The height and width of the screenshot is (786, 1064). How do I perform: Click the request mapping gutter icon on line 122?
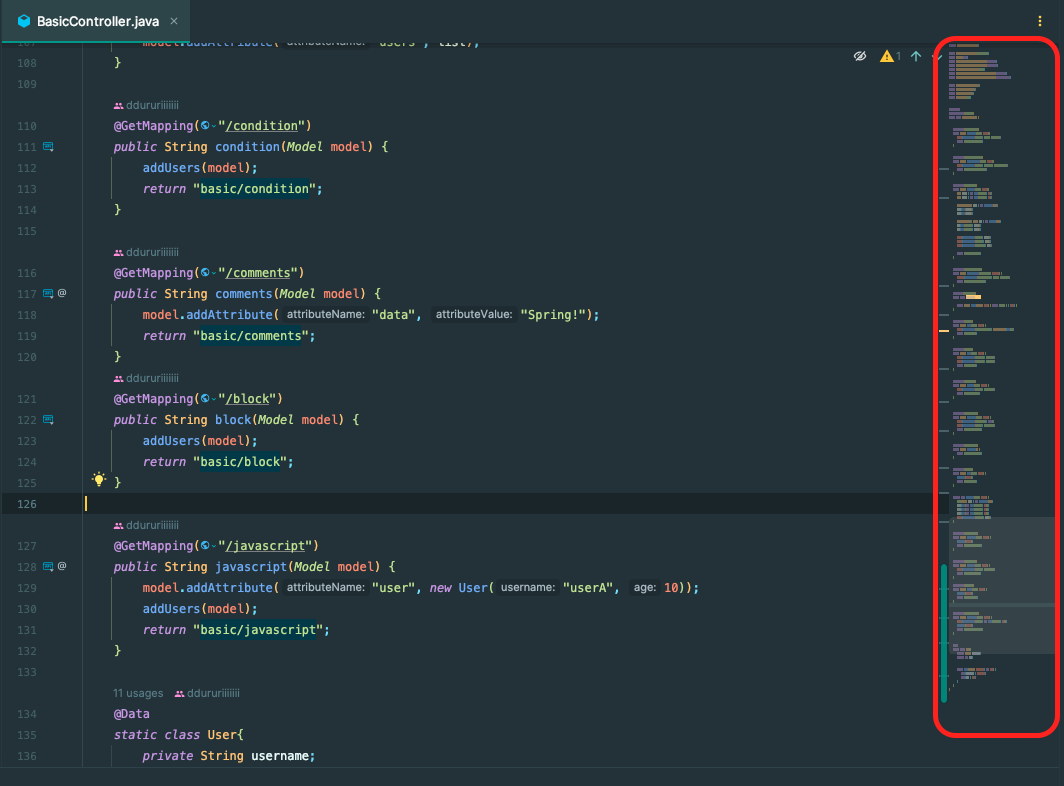click(48, 419)
